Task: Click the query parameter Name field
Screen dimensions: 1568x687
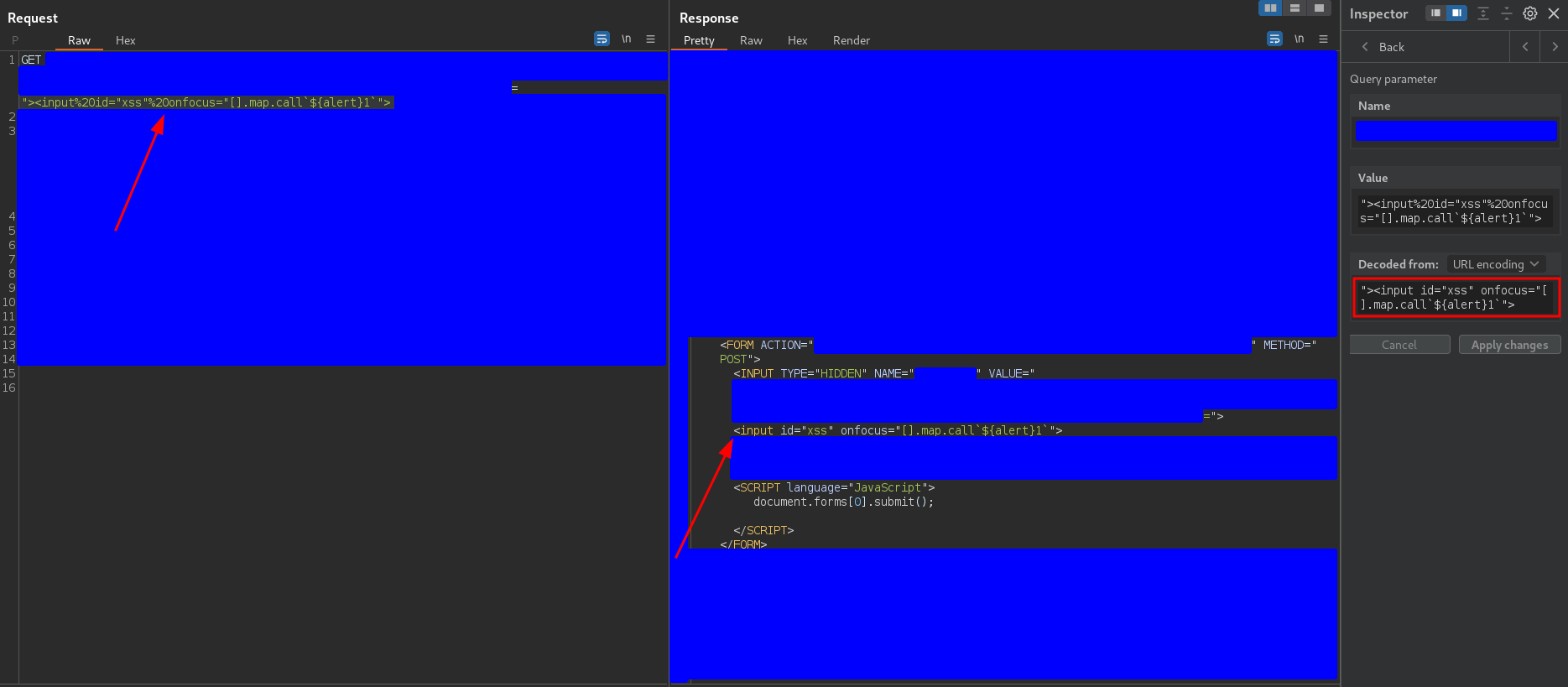Action: point(1456,130)
